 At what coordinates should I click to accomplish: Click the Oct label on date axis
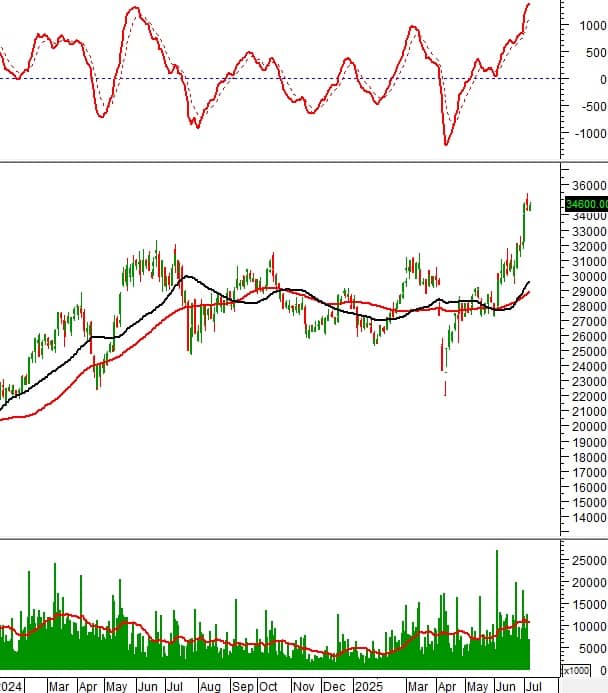pyautogui.click(x=268, y=686)
